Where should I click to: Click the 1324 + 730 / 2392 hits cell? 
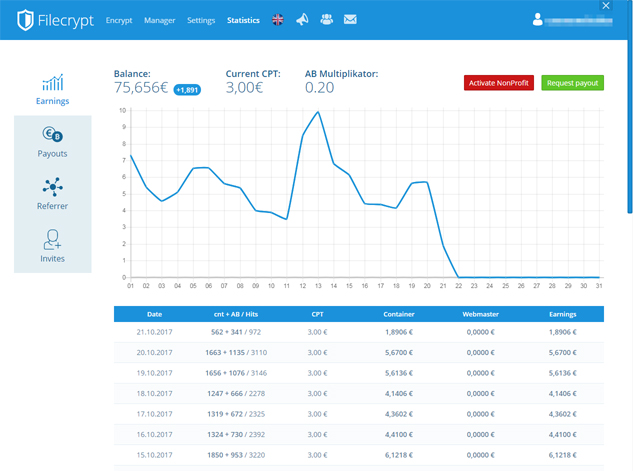pyautogui.click(x=236, y=435)
